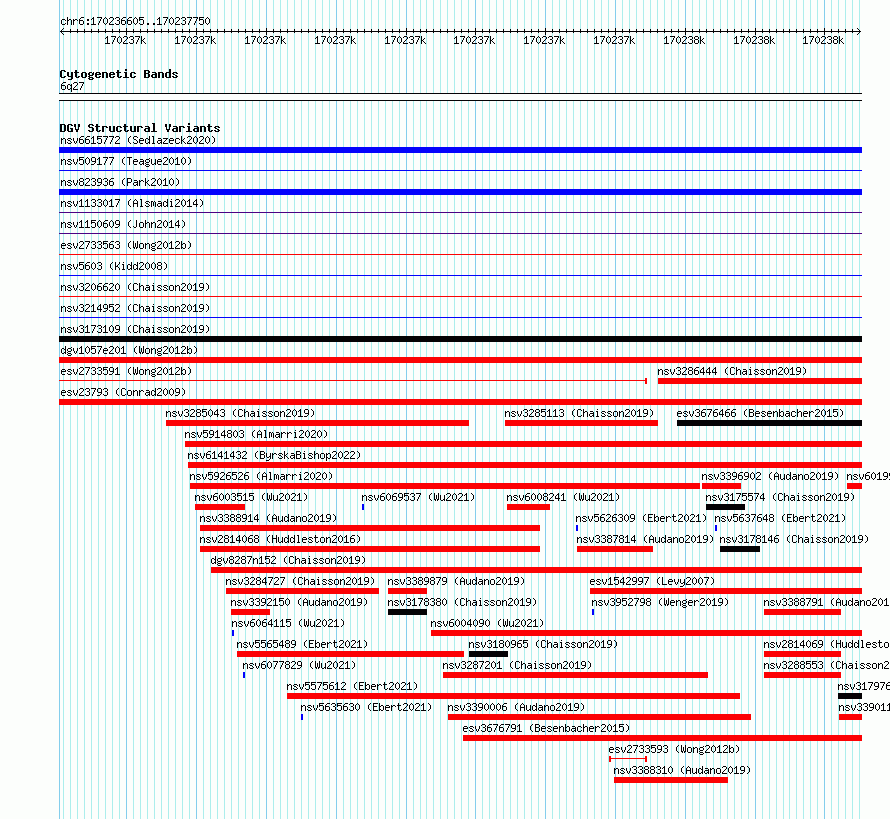Select nsv3178380 (Chaisson2019) label
The height and width of the screenshot is (819, 890).
tap(462, 602)
